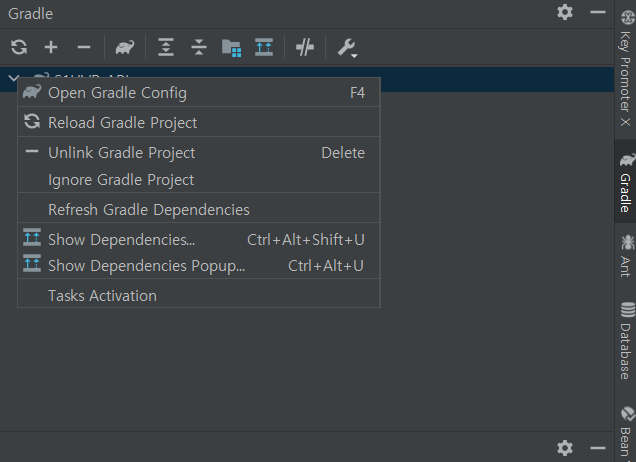Collapse all nodes in Gradle tree
This screenshot has height=462, width=636.
pyautogui.click(x=199, y=47)
